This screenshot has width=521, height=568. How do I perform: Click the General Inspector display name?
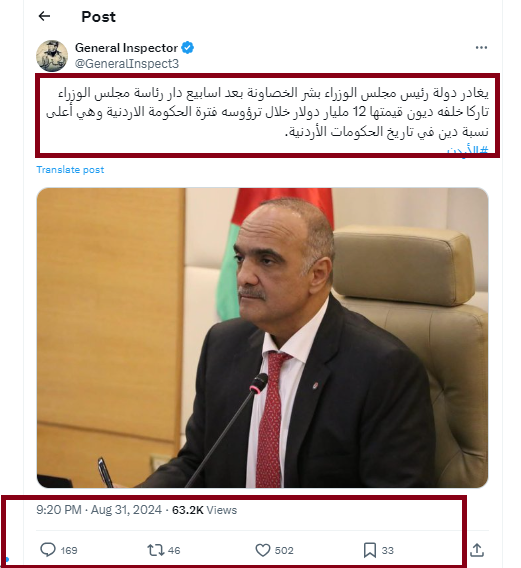126,47
